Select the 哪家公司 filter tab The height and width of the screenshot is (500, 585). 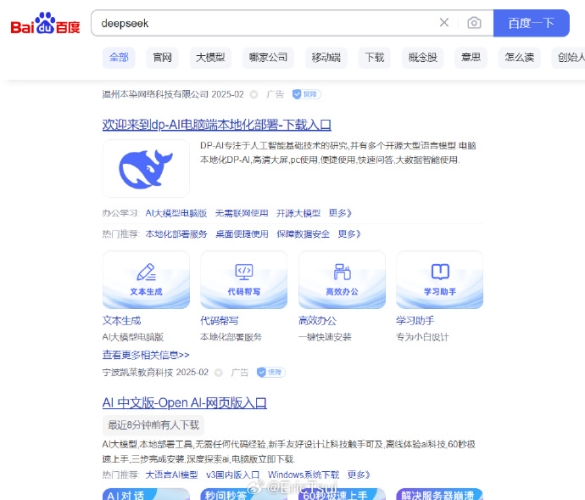click(x=268, y=57)
